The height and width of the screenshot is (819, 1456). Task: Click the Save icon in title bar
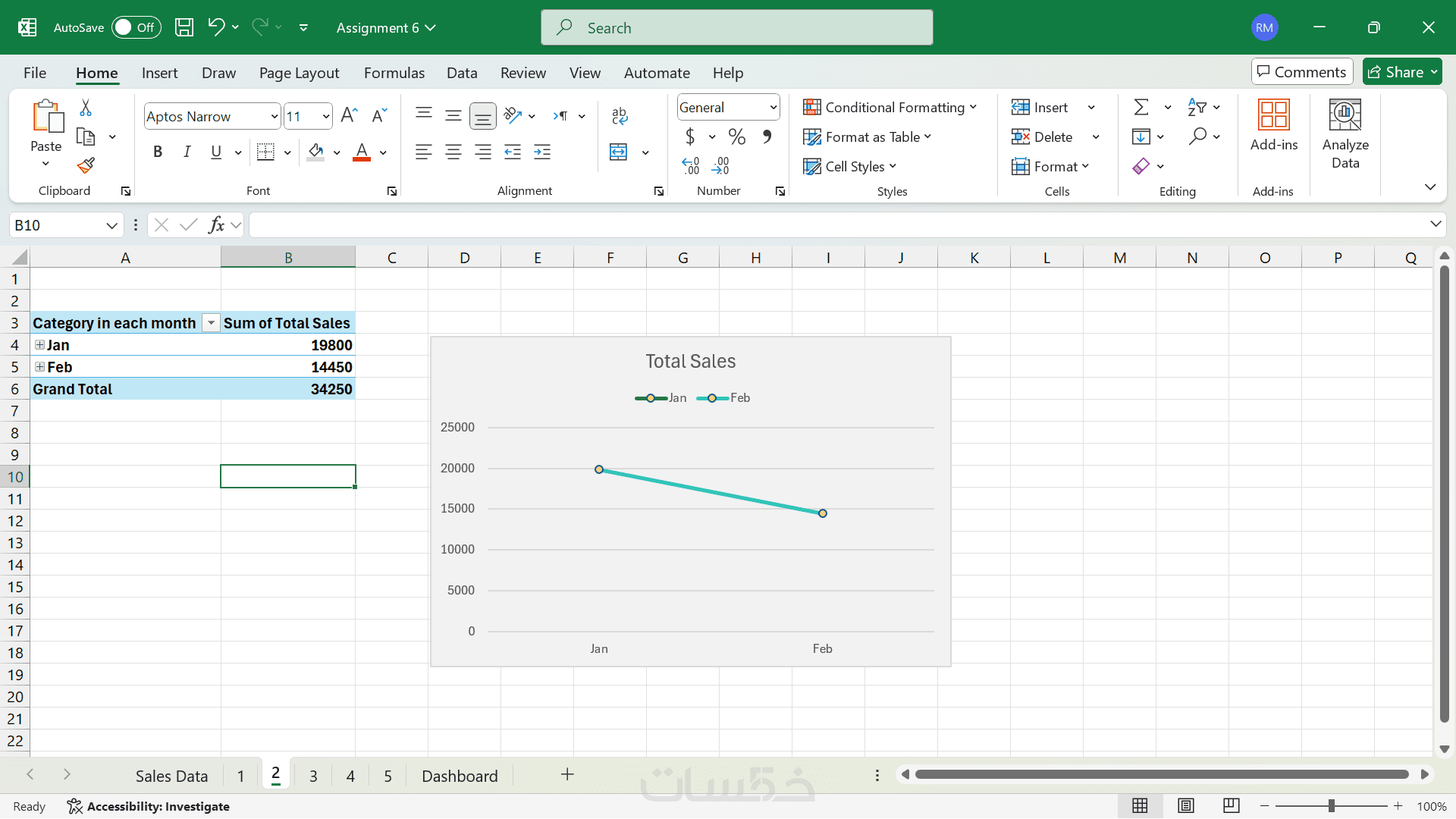point(184,28)
